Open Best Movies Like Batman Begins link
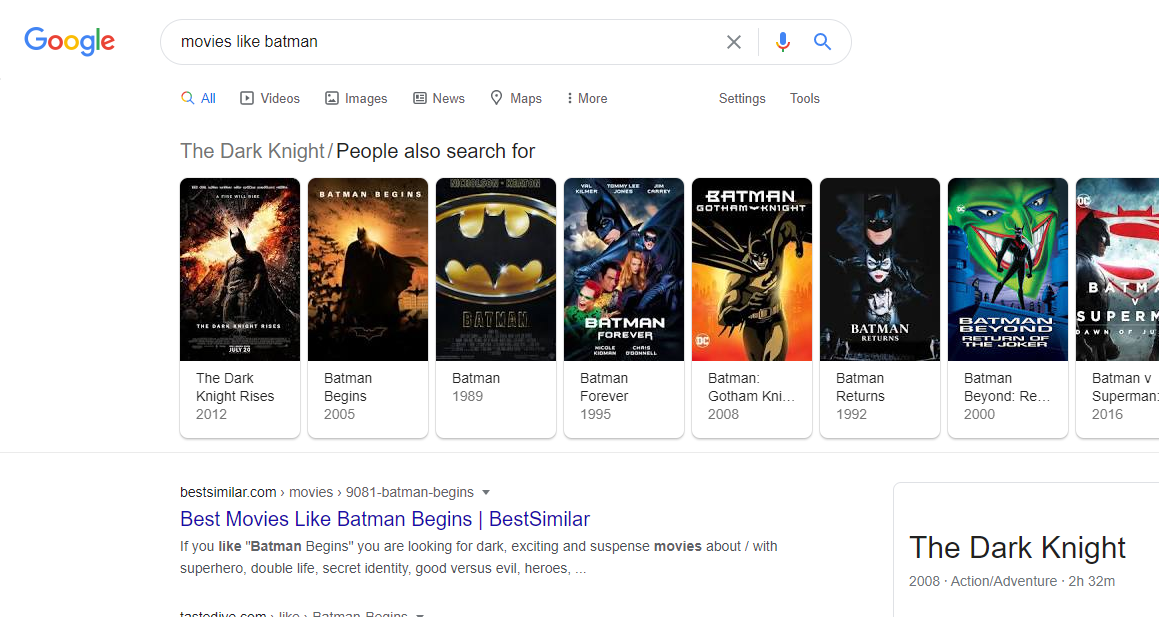The width and height of the screenshot is (1159, 617). click(x=385, y=519)
